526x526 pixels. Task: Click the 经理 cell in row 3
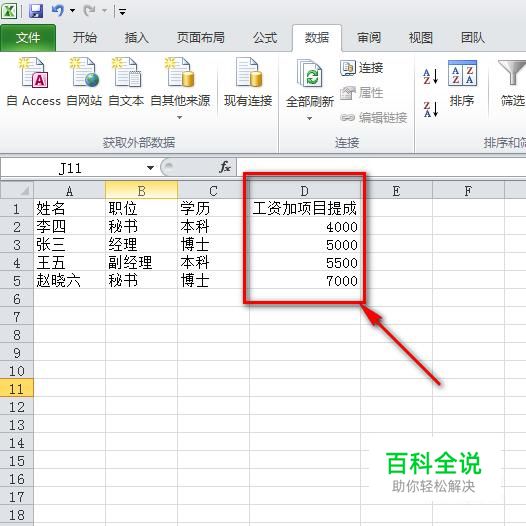(142, 245)
